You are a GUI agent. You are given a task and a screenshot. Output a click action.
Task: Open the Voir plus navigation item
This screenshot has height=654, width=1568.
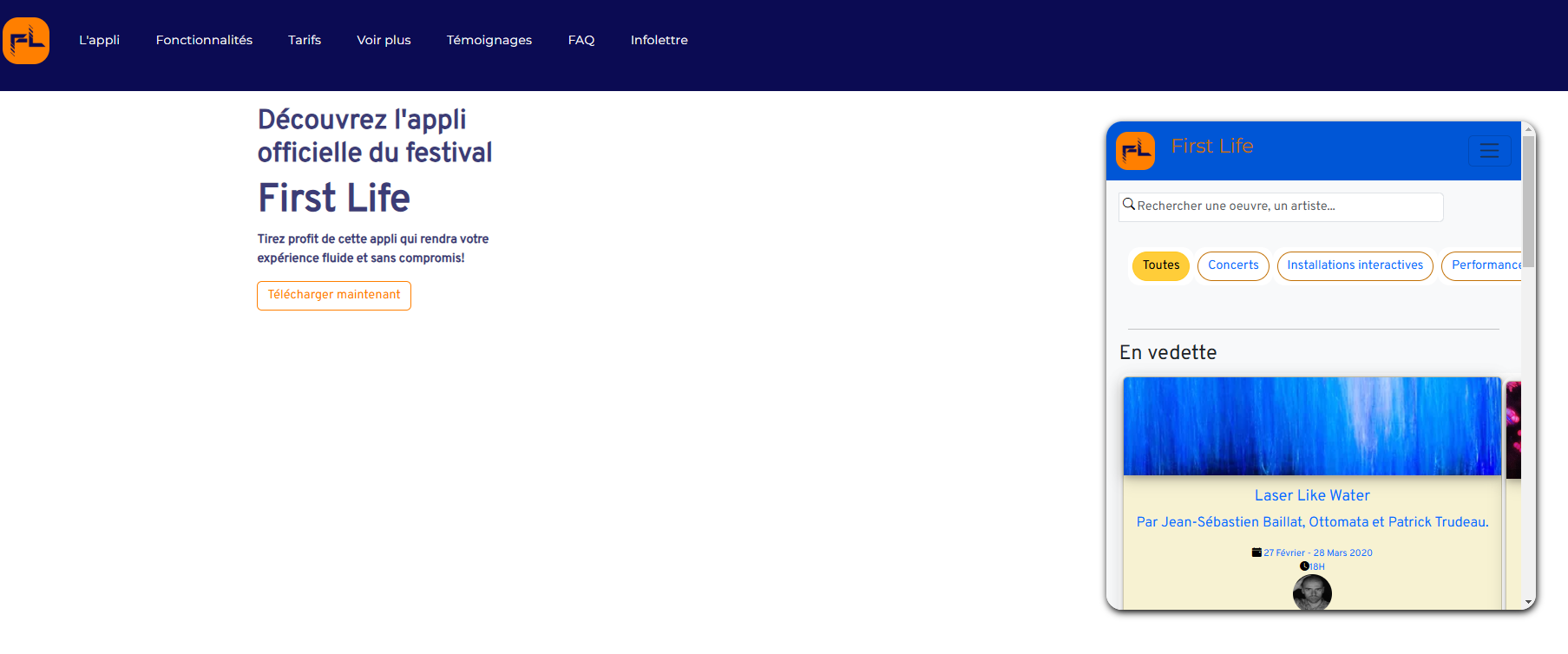click(384, 40)
